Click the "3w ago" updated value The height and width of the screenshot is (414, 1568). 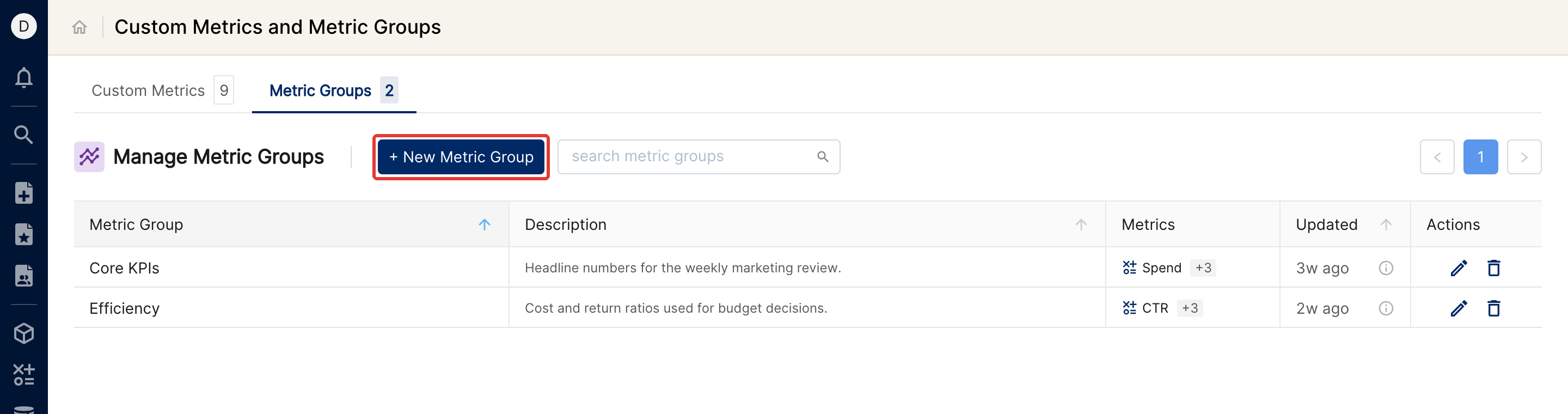[1322, 268]
